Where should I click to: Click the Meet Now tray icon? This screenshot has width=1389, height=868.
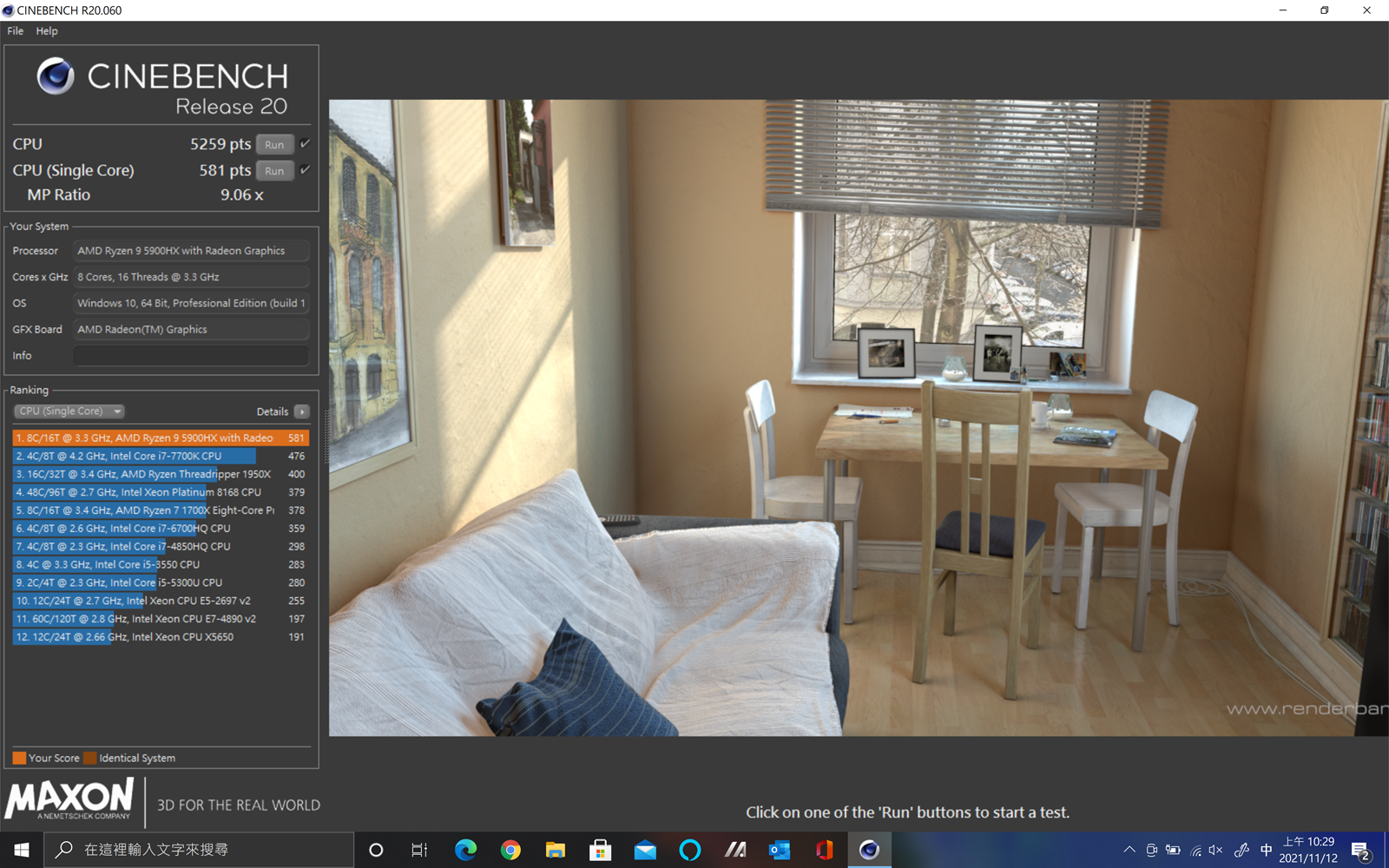(x=1151, y=850)
